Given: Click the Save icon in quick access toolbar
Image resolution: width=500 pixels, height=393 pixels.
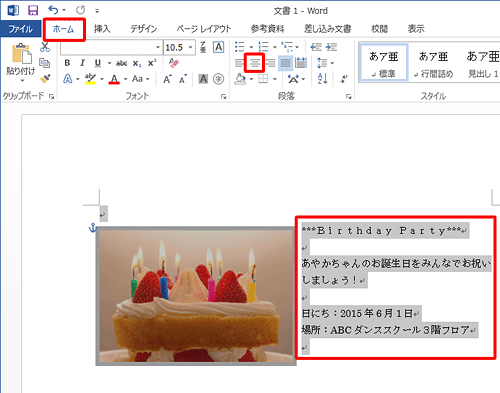Looking at the screenshot, I should pos(33,10).
